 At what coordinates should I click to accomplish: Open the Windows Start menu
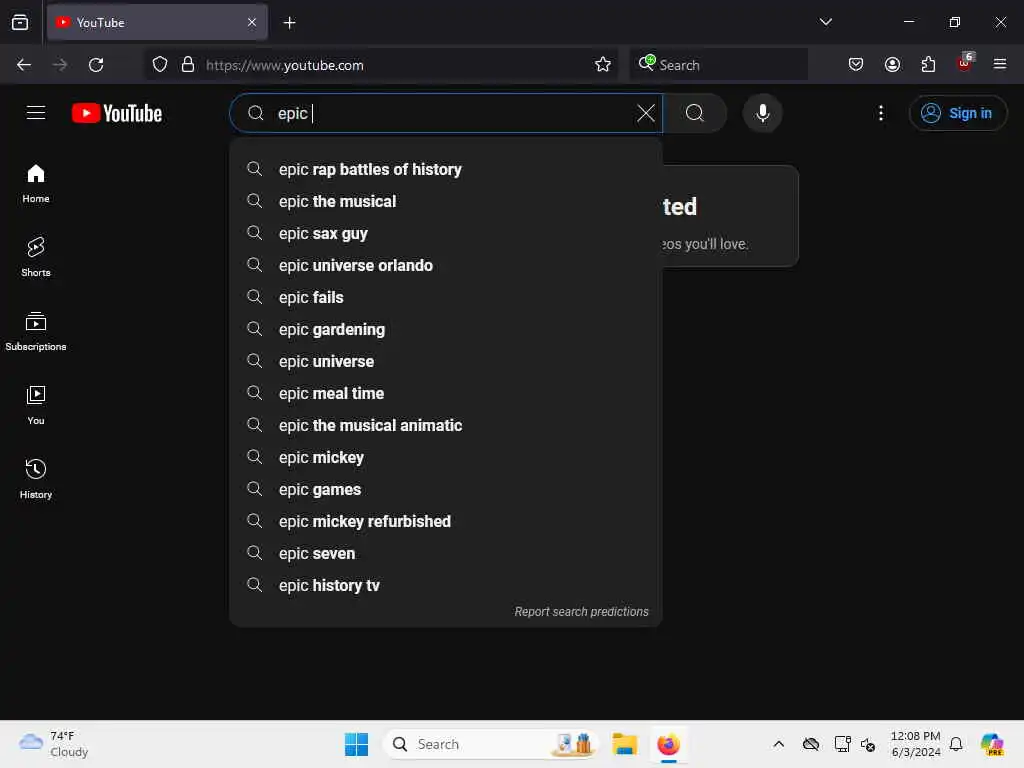point(357,744)
